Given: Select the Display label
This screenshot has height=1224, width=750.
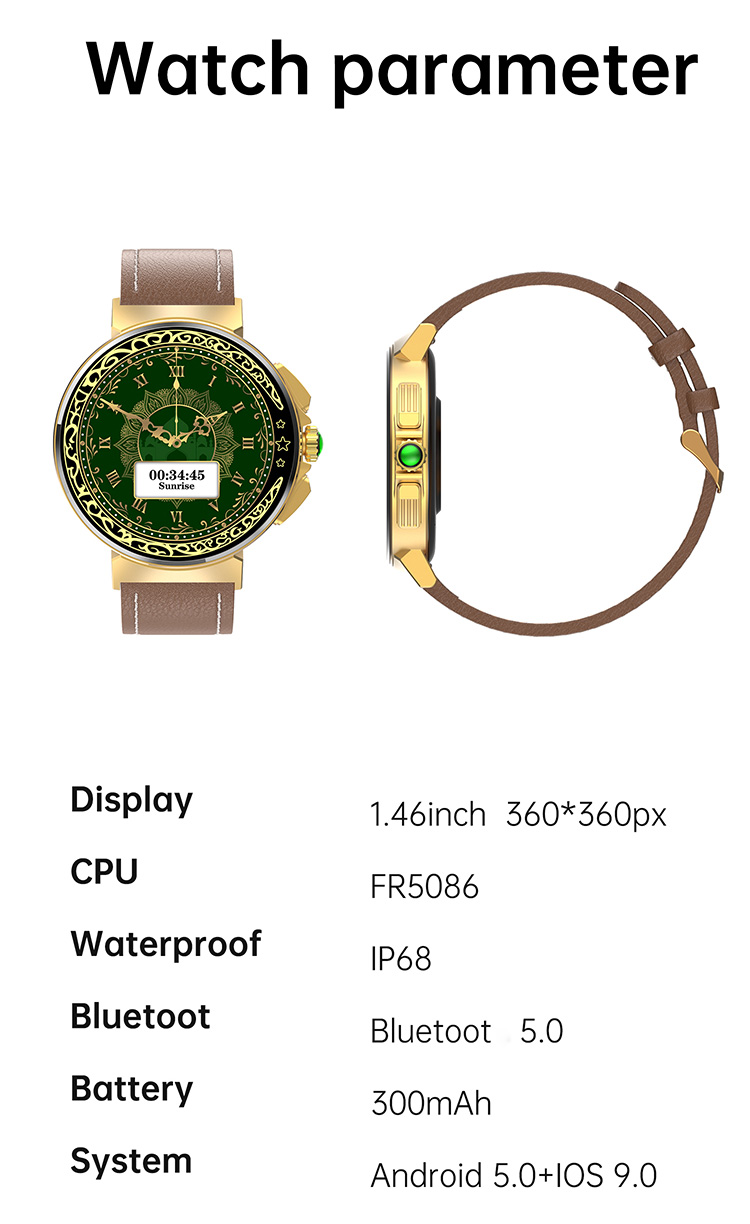Looking at the screenshot, I should pos(131,800).
